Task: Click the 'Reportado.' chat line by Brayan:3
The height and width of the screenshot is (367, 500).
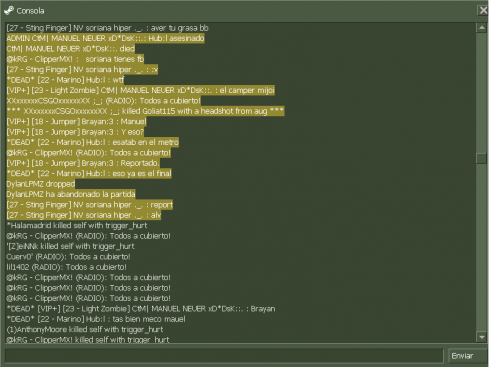Action: click(83, 163)
